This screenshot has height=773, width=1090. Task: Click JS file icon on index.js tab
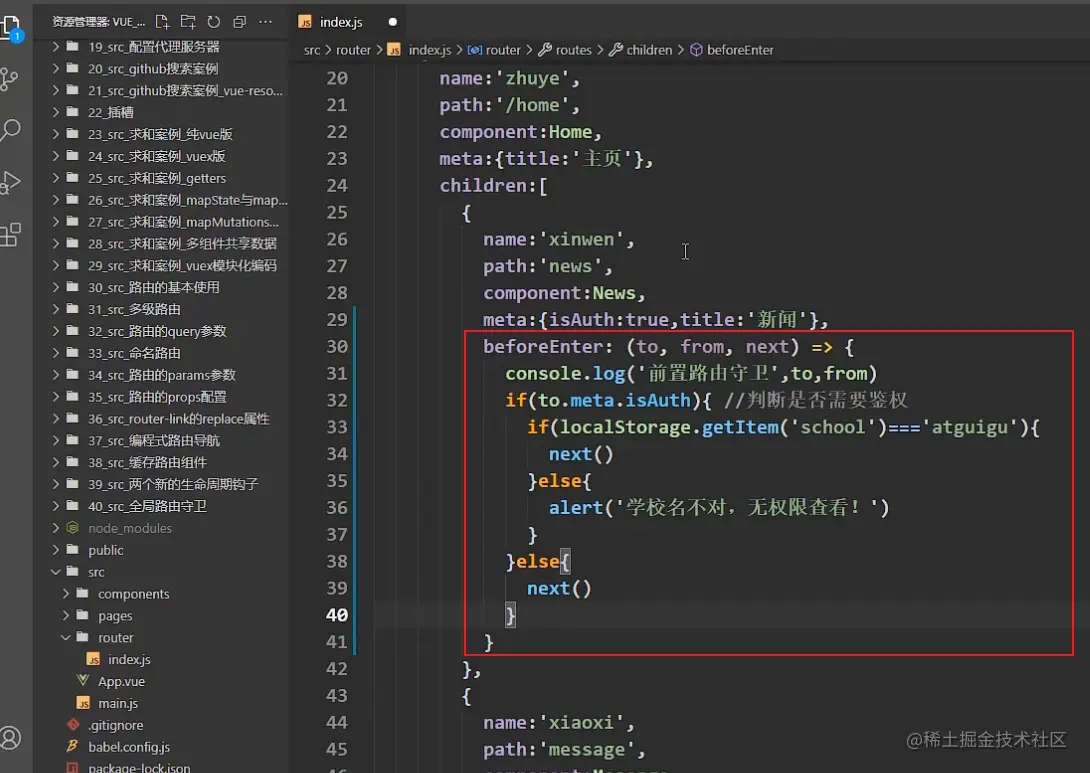pos(304,22)
